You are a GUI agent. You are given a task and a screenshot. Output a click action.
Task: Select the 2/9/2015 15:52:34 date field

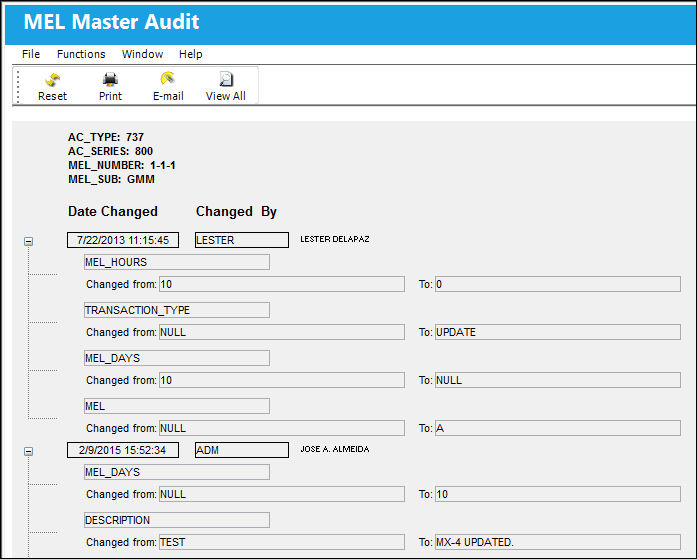click(123, 450)
